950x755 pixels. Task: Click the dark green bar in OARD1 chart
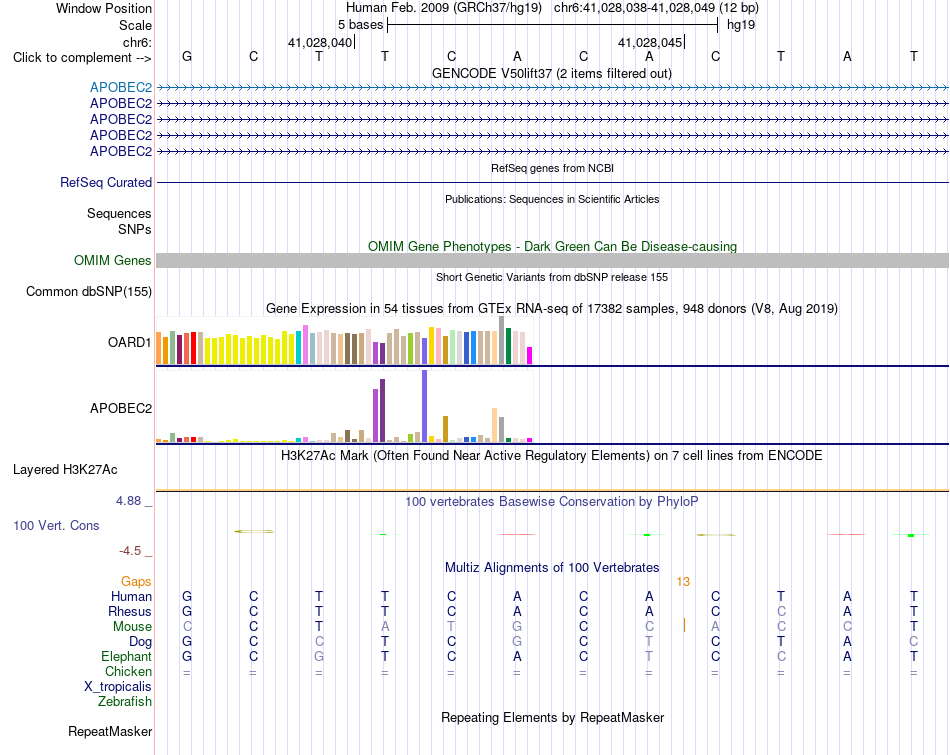click(508, 346)
